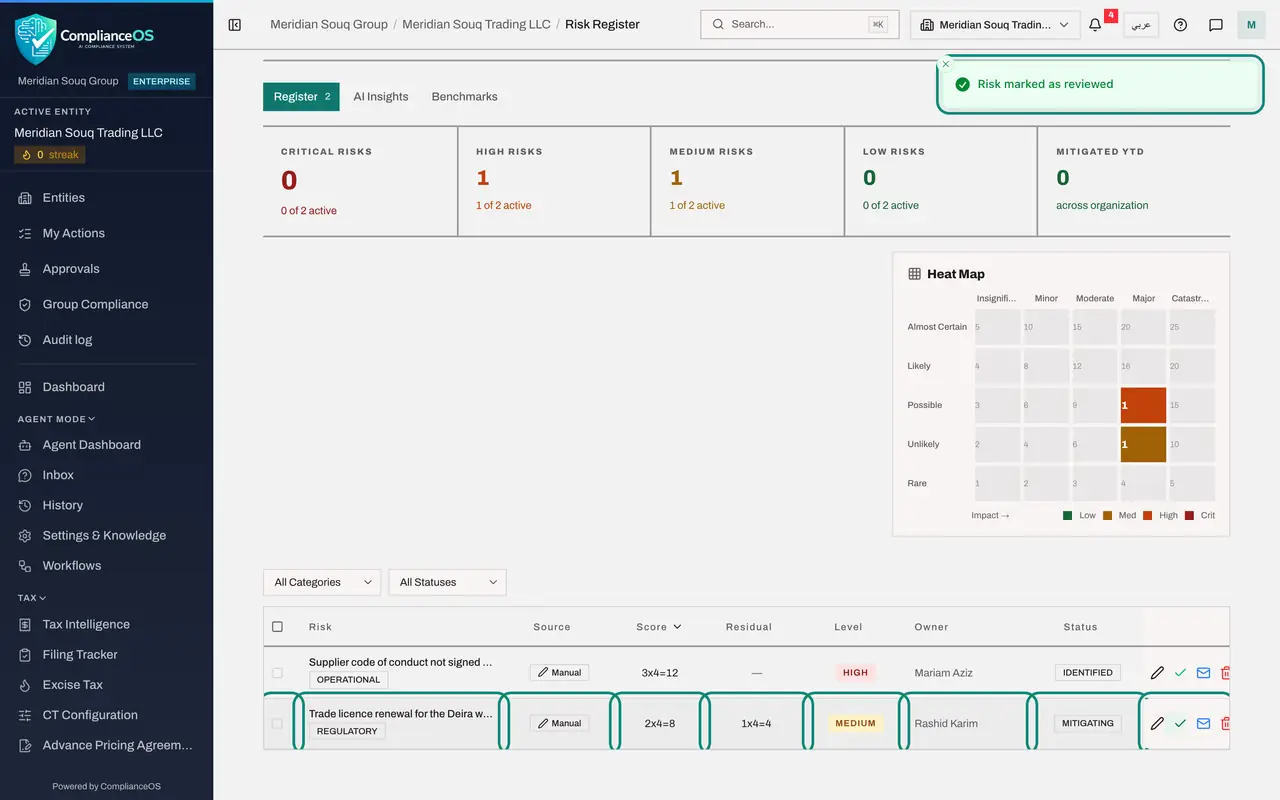Edit the Trade licence renewal risk

point(1157,723)
